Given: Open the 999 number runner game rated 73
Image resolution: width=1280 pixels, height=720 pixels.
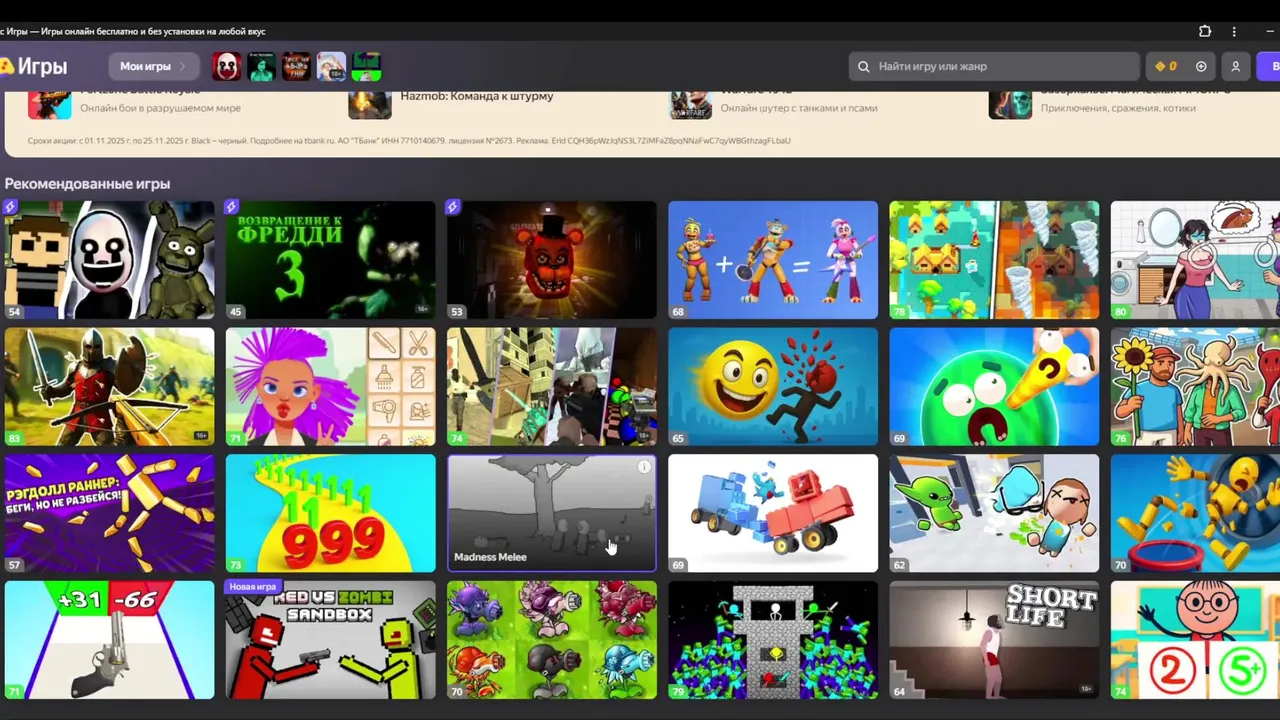Looking at the screenshot, I should point(330,513).
